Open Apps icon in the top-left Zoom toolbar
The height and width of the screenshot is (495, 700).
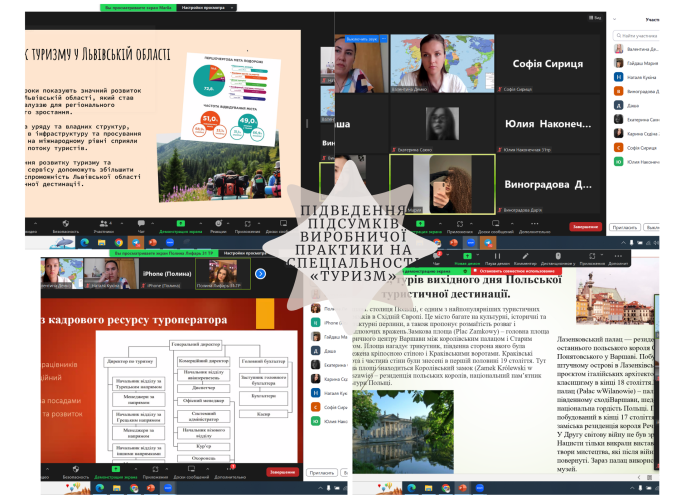(x=248, y=226)
